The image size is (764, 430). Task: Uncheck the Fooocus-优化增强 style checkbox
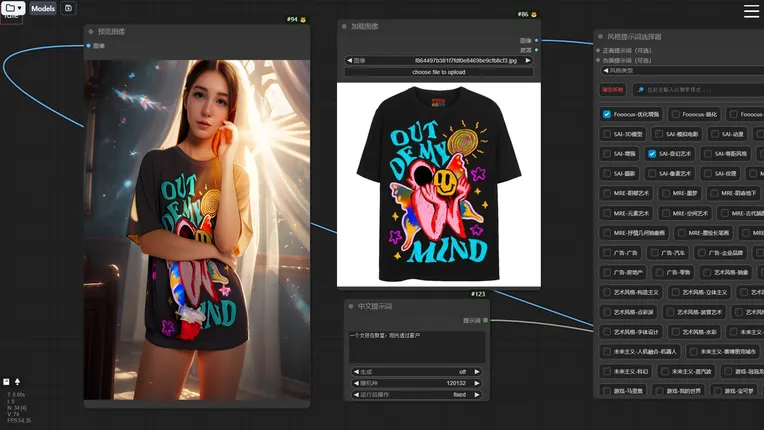(607, 114)
